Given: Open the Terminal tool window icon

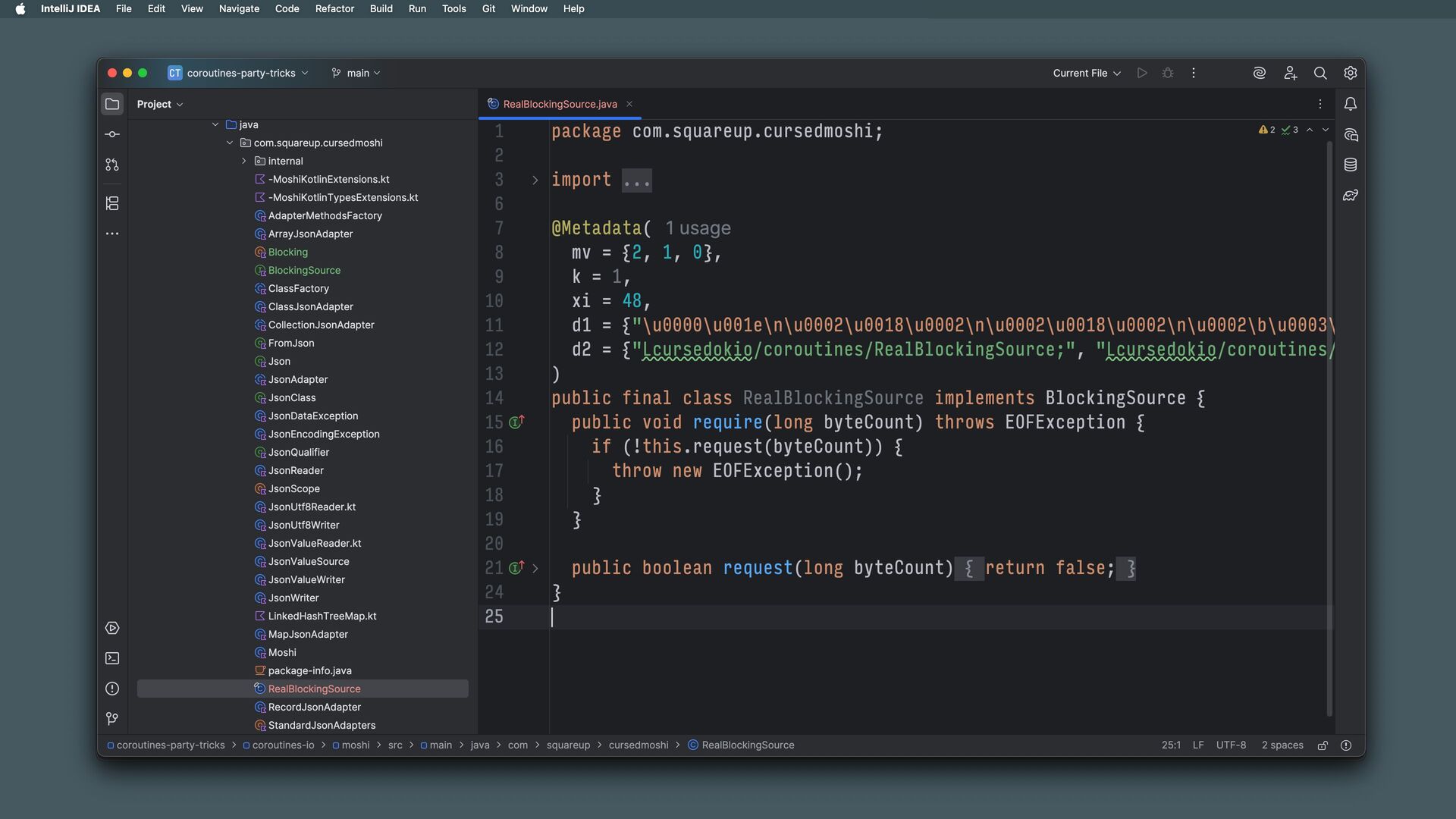Looking at the screenshot, I should point(112,658).
